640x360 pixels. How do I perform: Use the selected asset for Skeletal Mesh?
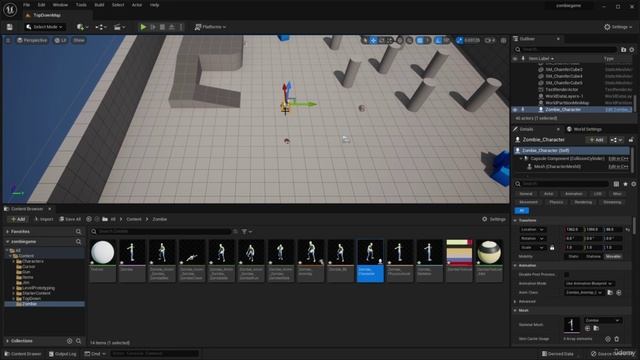[588, 328]
